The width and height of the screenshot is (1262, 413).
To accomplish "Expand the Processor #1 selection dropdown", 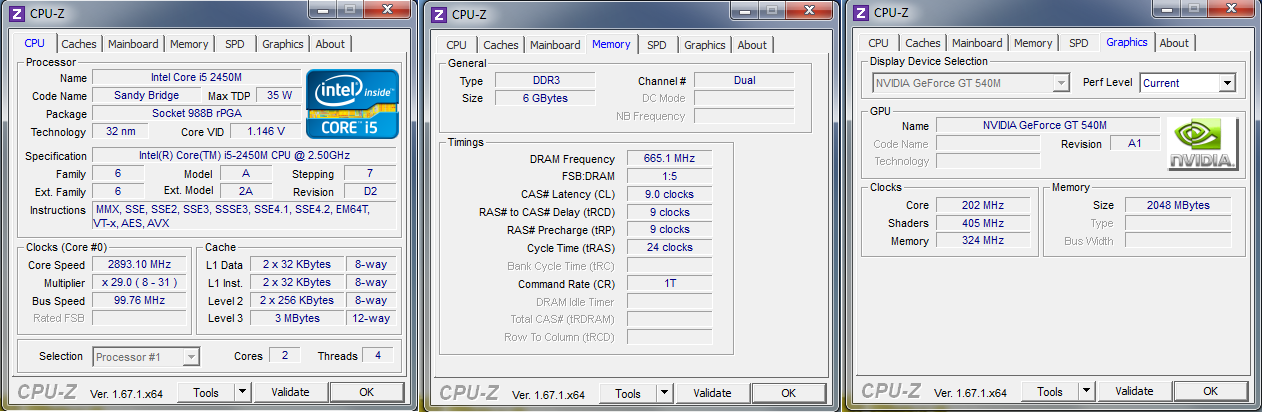I will click(191, 357).
